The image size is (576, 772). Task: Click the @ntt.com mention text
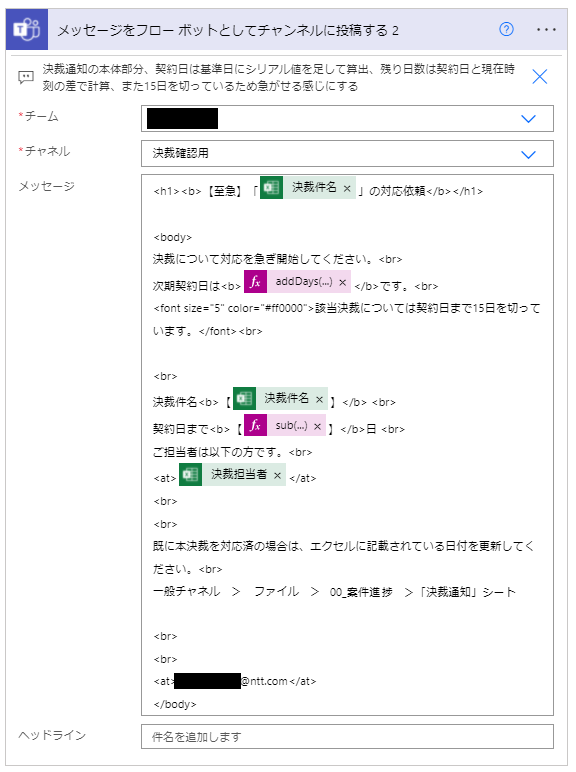264,681
